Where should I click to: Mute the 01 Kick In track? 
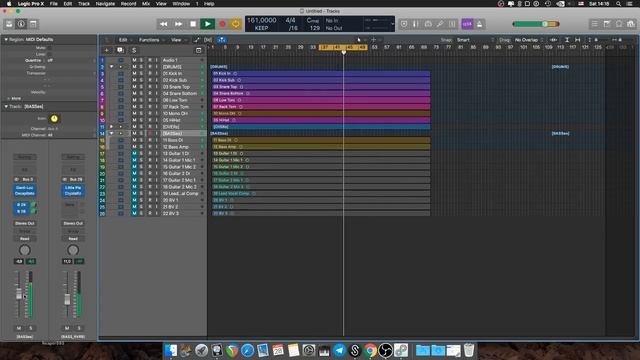pos(134,73)
